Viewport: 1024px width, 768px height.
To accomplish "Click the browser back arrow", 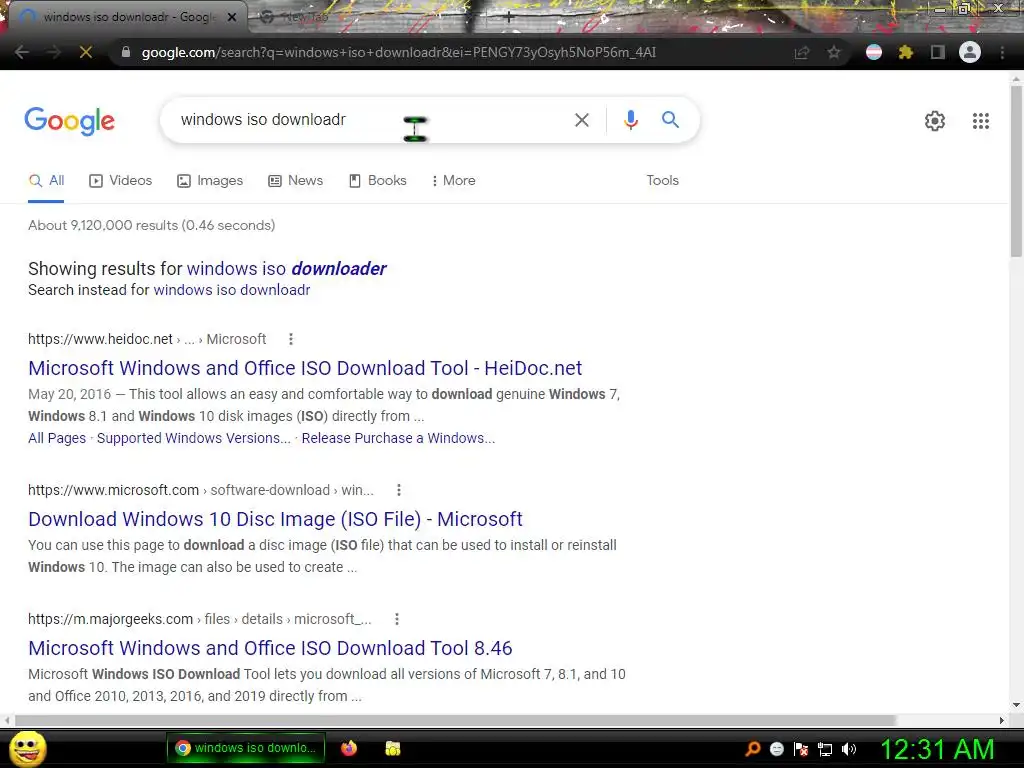I will 22,52.
